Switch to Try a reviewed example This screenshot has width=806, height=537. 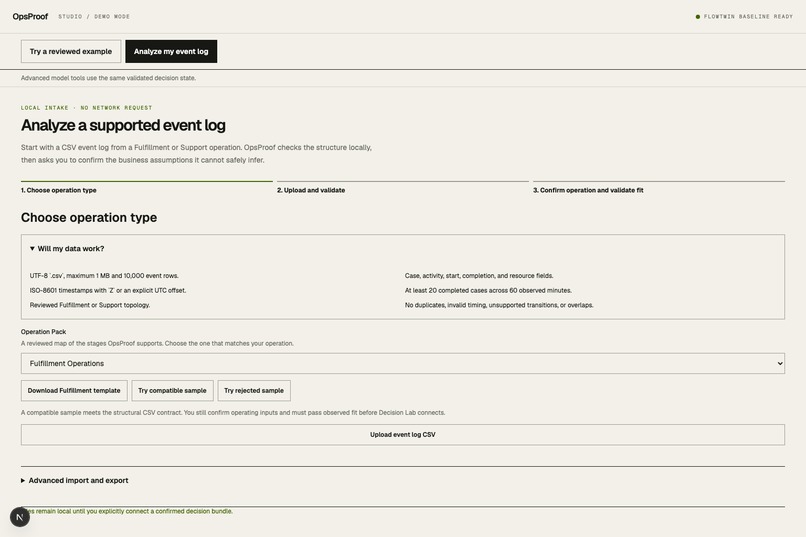tap(71, 51)
